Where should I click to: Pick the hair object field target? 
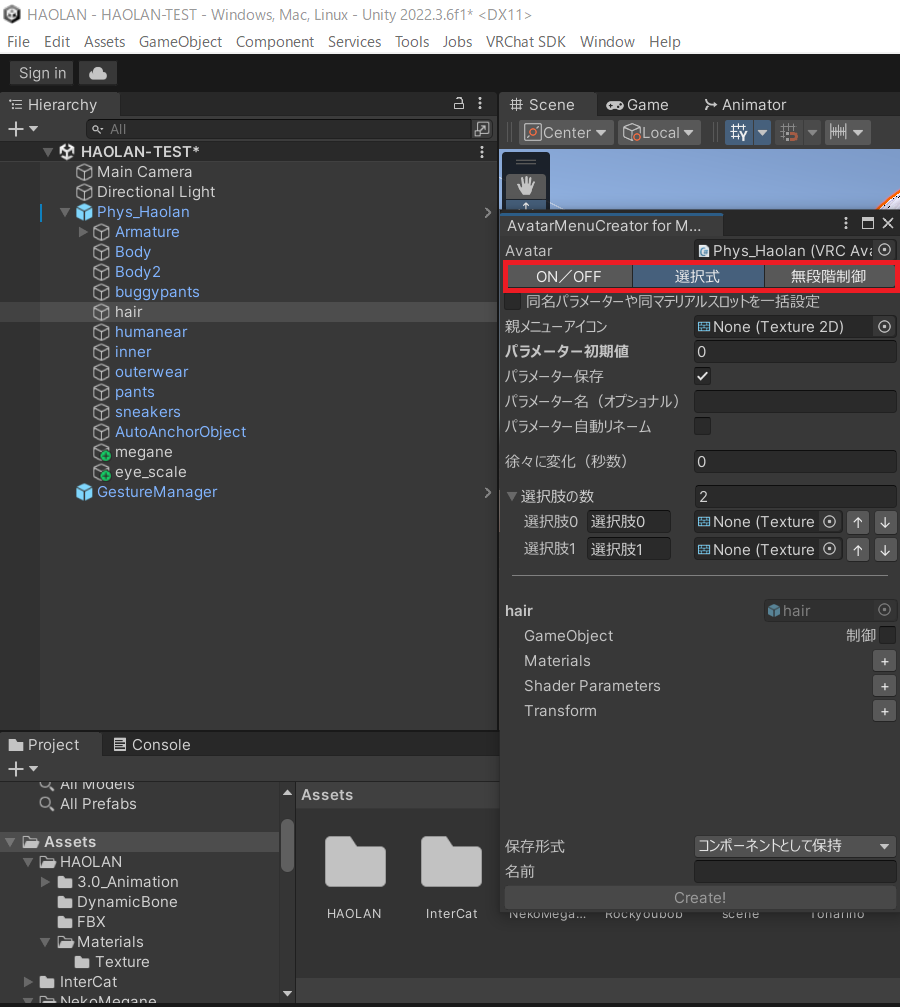click(885, 609)
